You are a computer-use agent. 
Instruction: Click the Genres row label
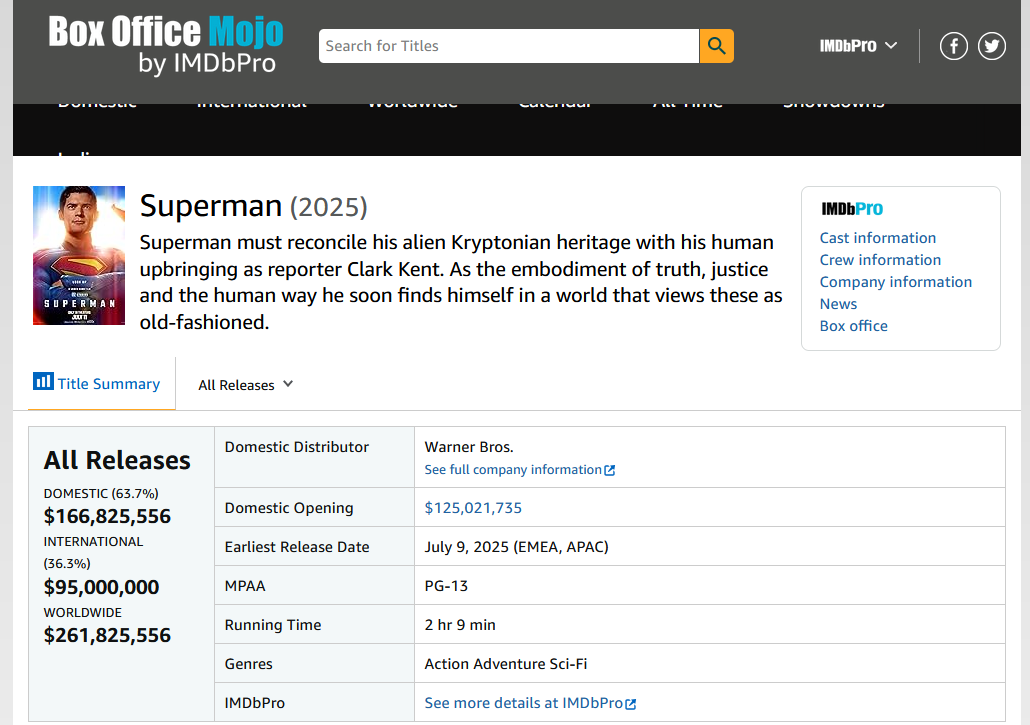tap(248, 664)
